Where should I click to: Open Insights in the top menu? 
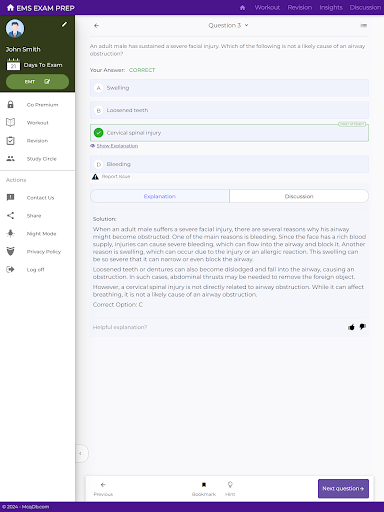[331, 8]
